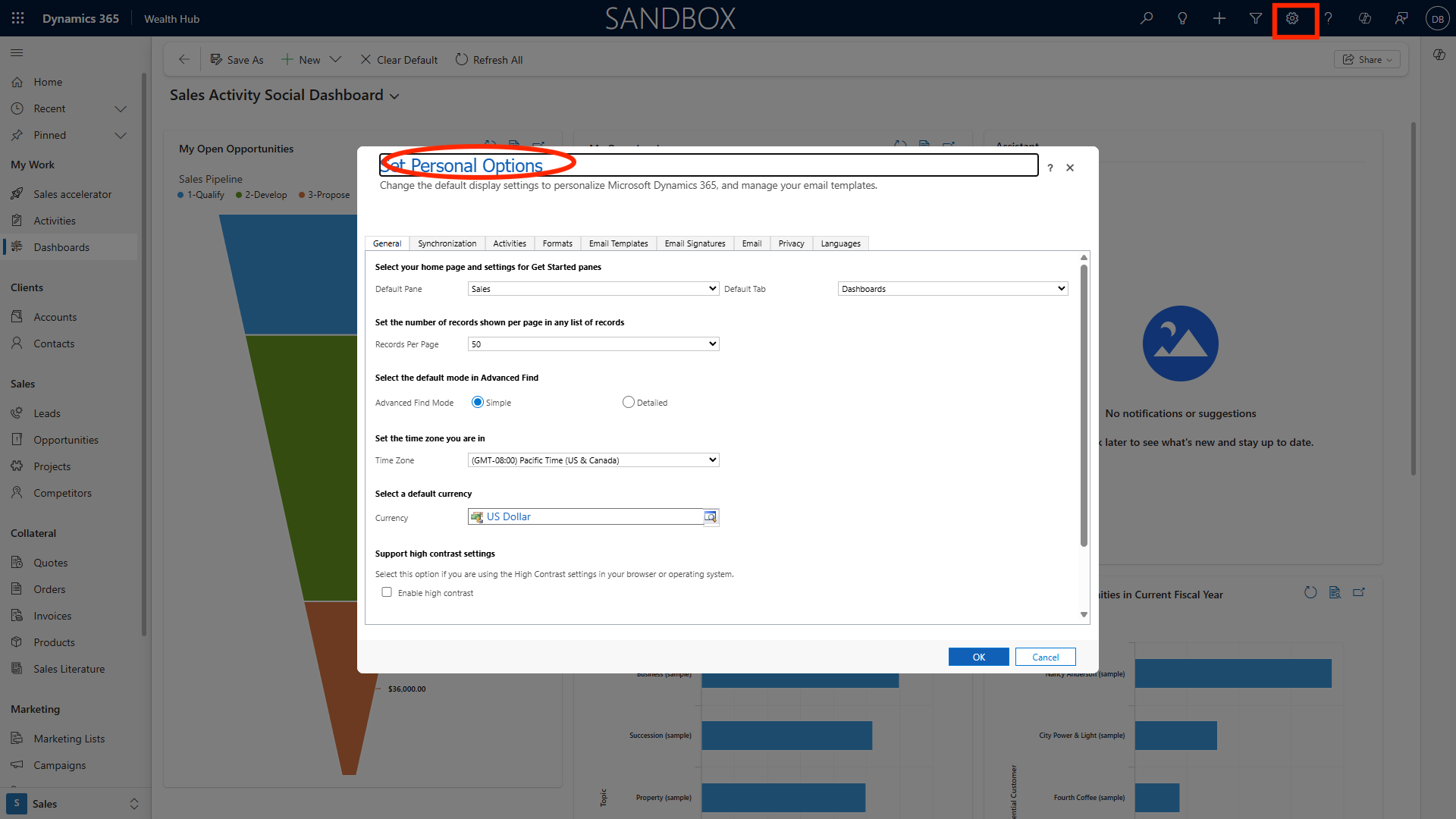1456x819 pixels.
Task: Expand the Time Zone dropdown
Action: (593, 460)
